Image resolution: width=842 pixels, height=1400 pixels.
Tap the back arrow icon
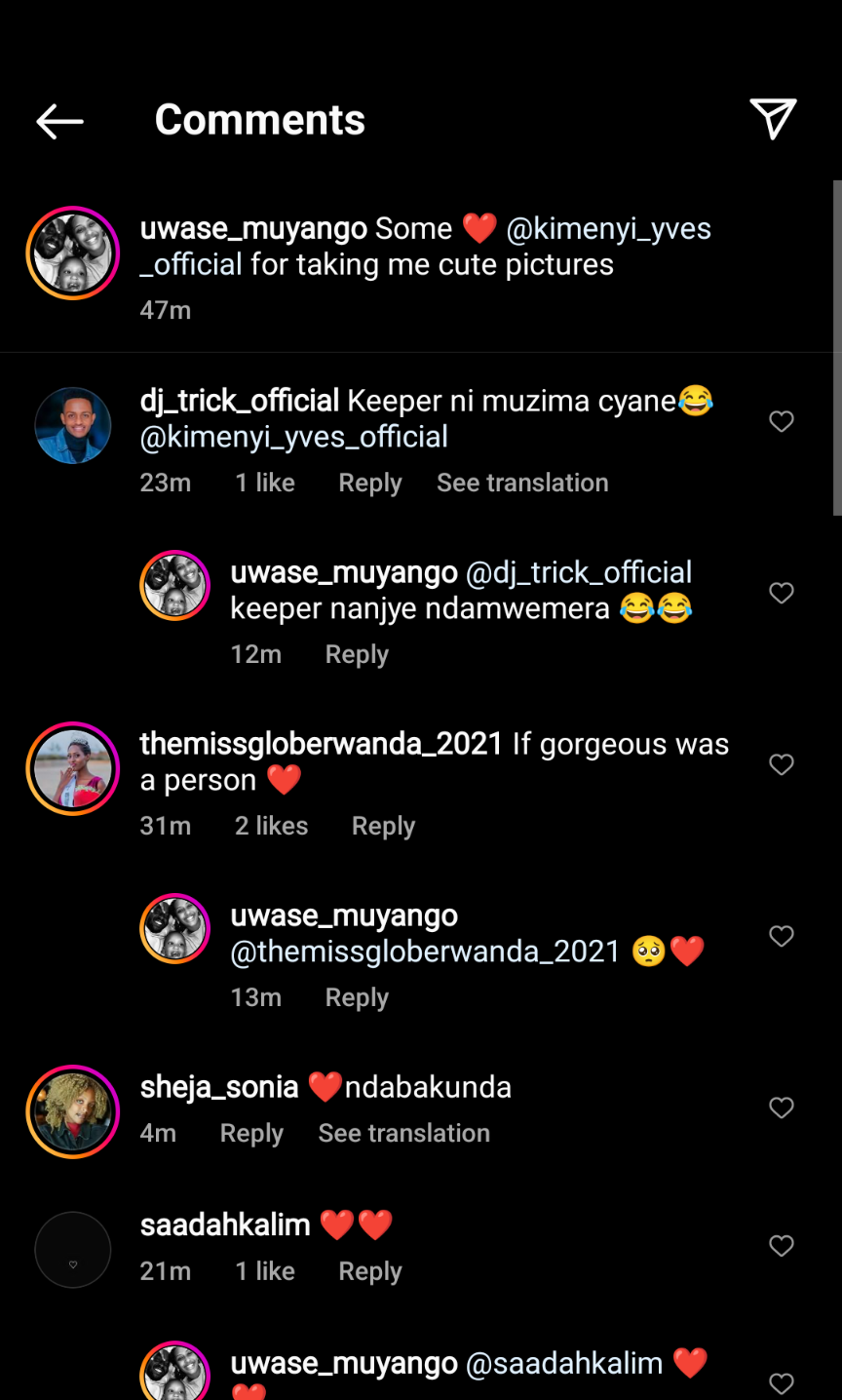(60, 121)
